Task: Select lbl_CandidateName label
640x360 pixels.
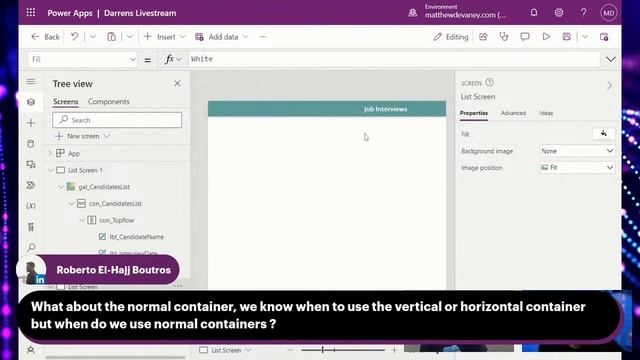Action: click(136, 237)
